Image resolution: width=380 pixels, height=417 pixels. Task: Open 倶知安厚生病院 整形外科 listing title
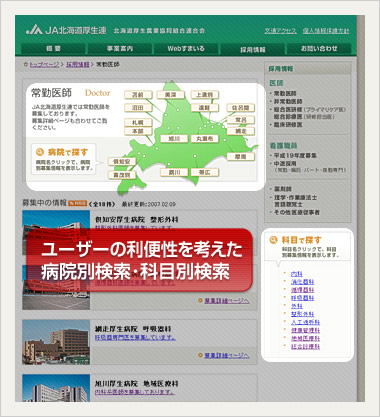point(137,220)
